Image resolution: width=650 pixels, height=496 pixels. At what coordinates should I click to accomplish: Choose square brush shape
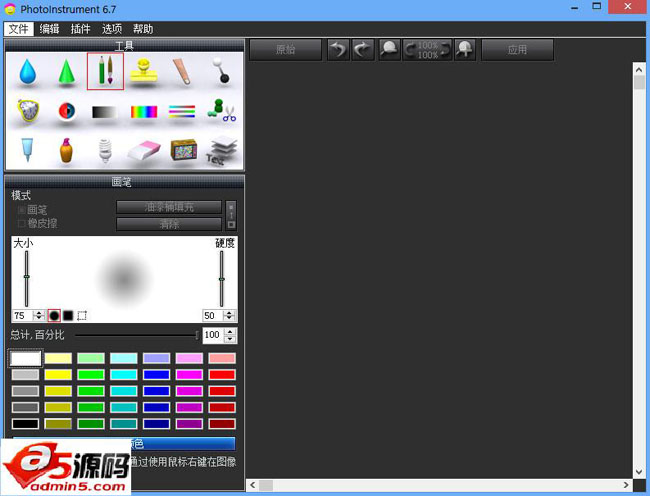click(68, 316)
